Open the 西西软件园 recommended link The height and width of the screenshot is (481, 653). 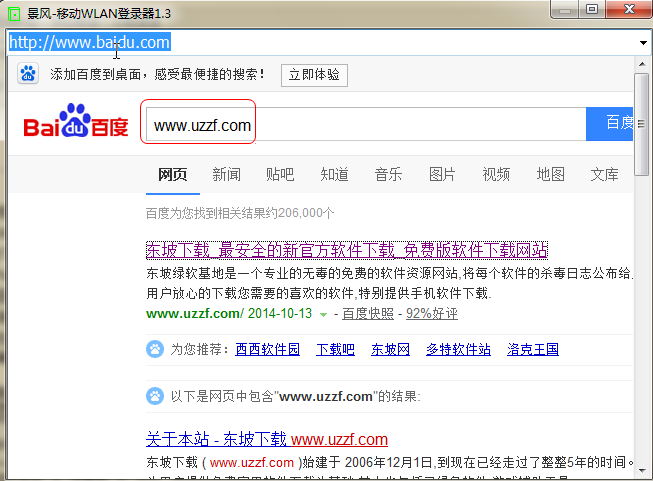pyautogui.click(x=267, y=349)
